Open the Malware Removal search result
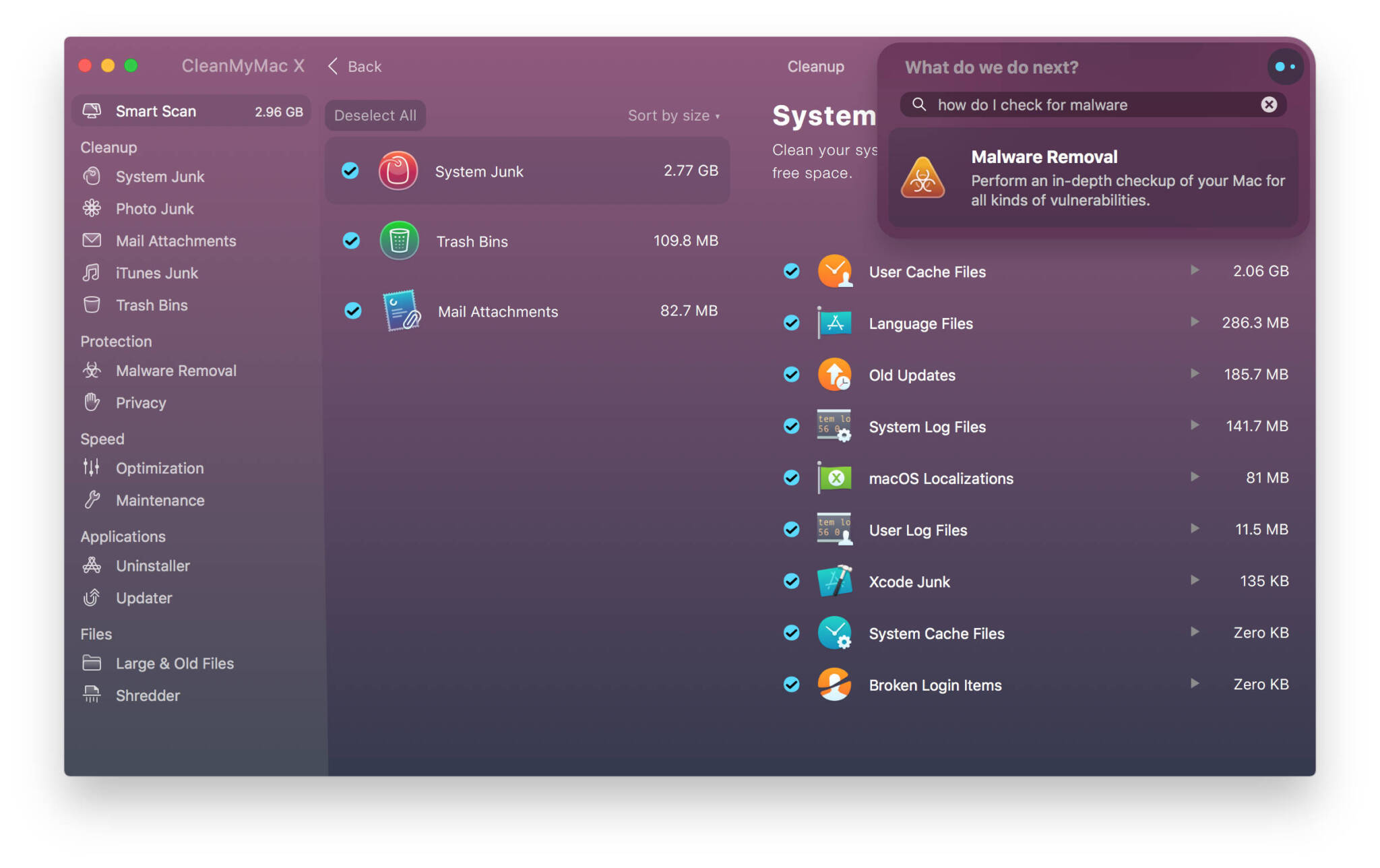The image size is (1380, 868). [x=1094, y=178]
